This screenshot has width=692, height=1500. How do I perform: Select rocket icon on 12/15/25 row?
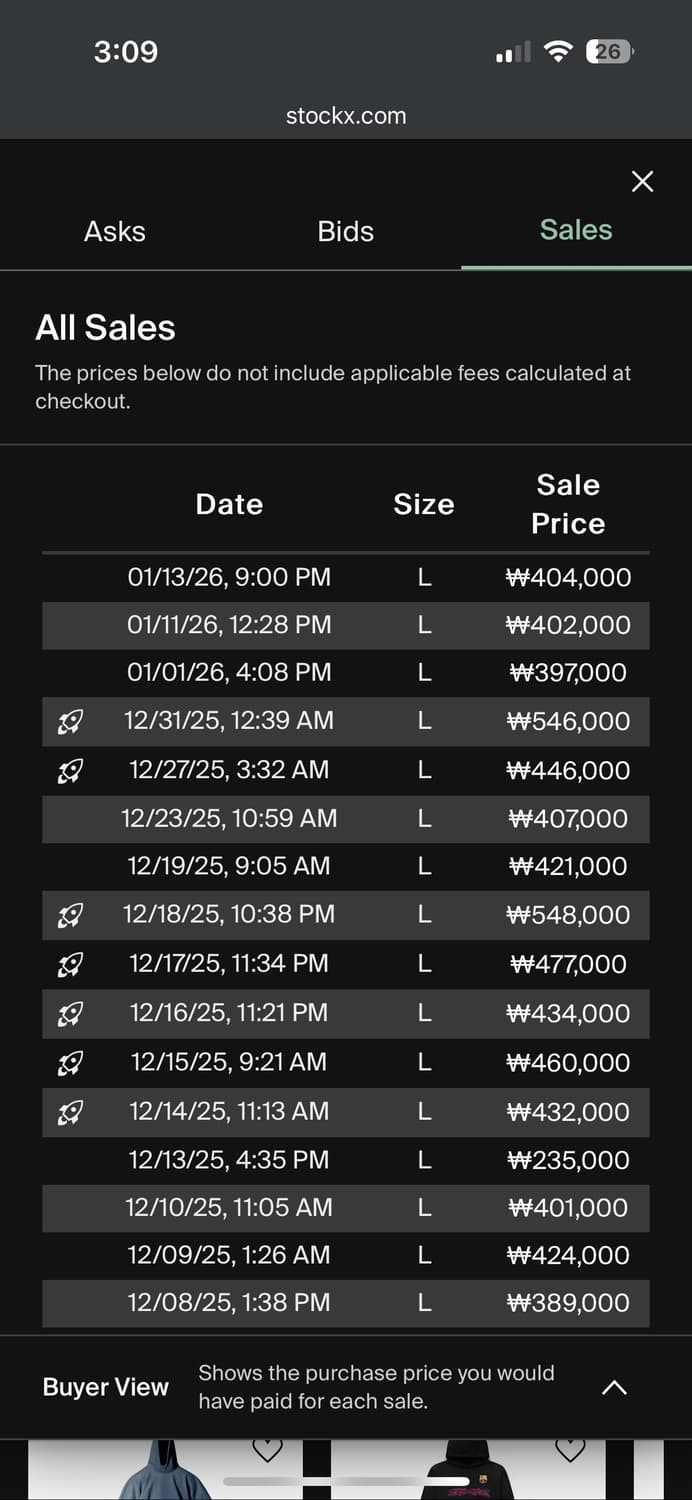70,1062
